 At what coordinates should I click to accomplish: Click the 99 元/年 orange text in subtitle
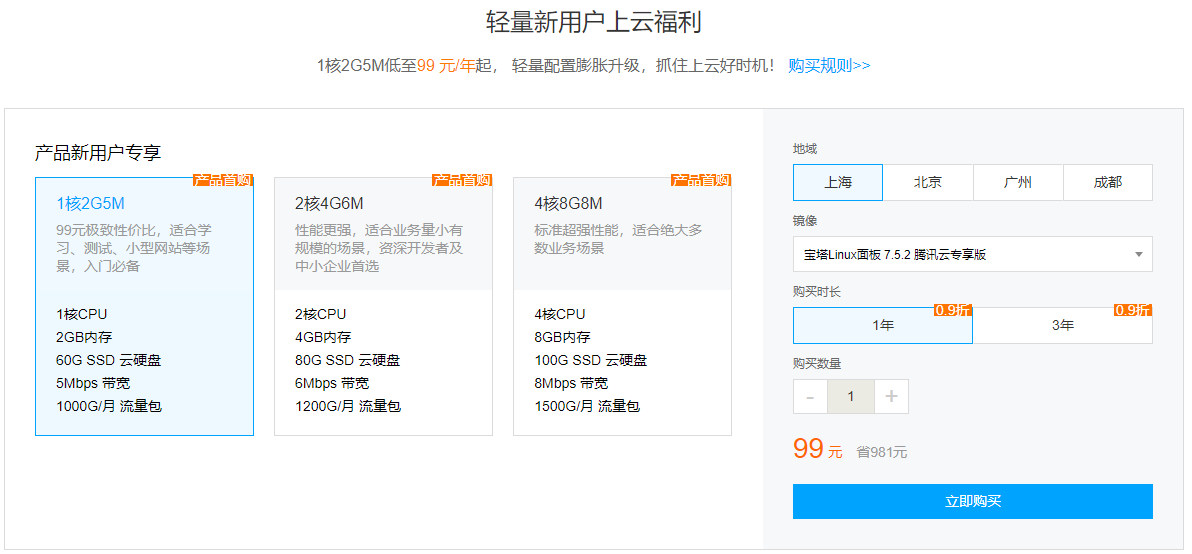click(x=446, y=65)
